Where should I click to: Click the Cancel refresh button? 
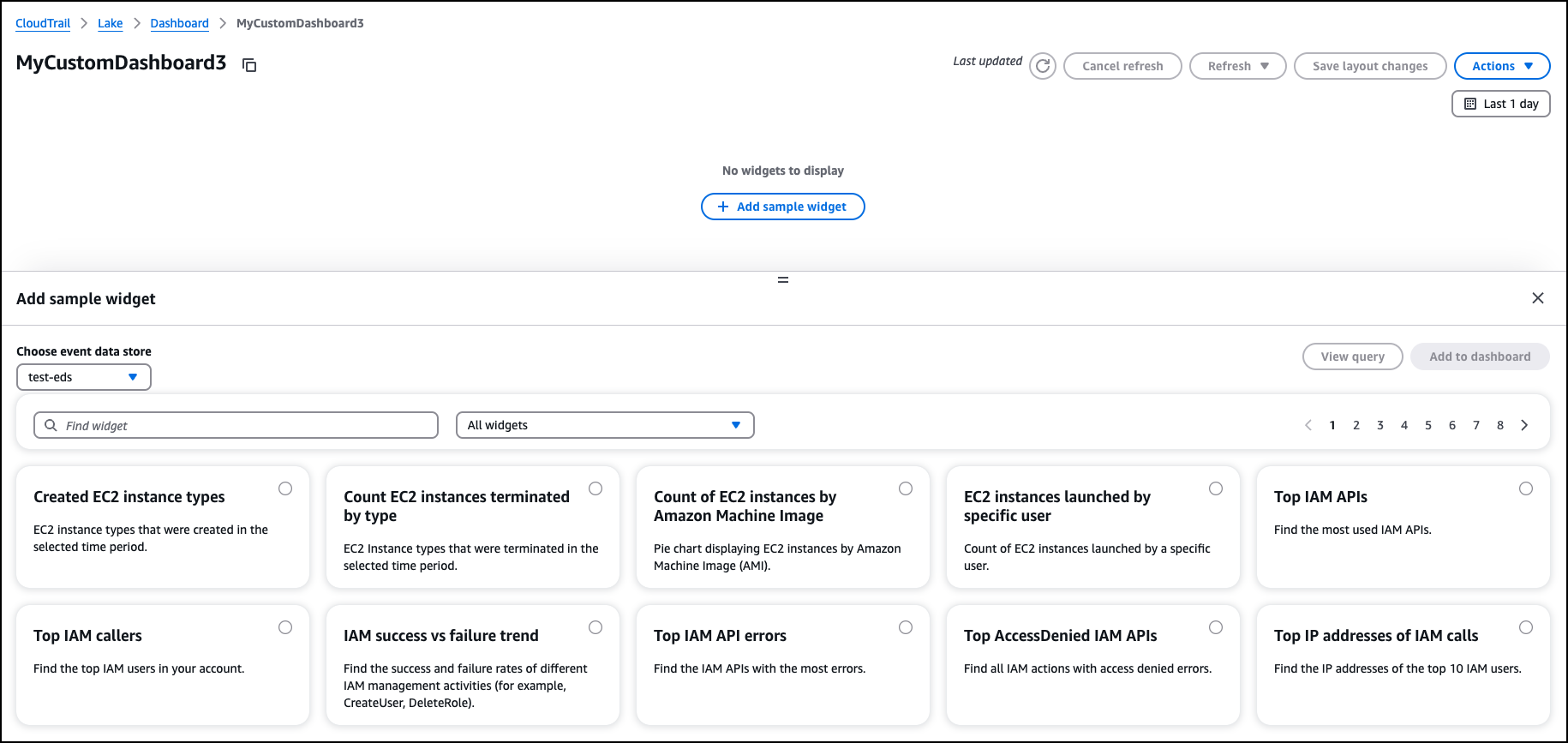pos(1122,66)
